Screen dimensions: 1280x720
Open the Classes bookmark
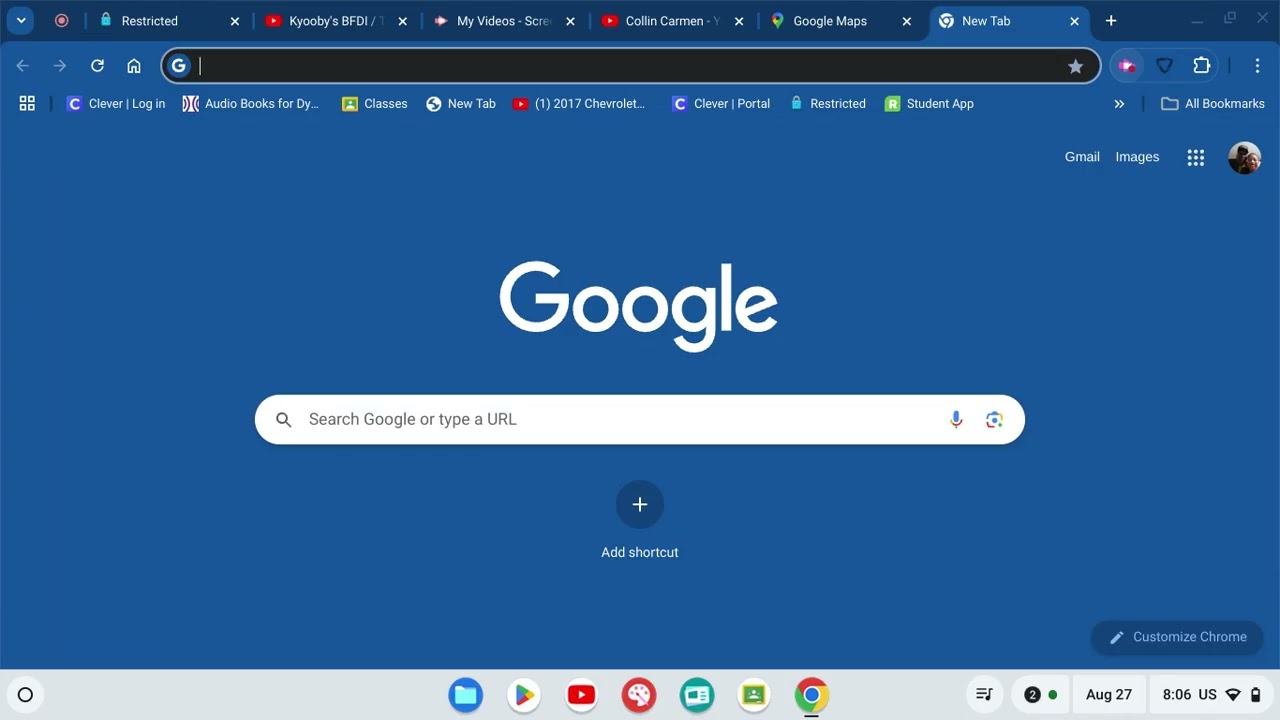[375, 104]
